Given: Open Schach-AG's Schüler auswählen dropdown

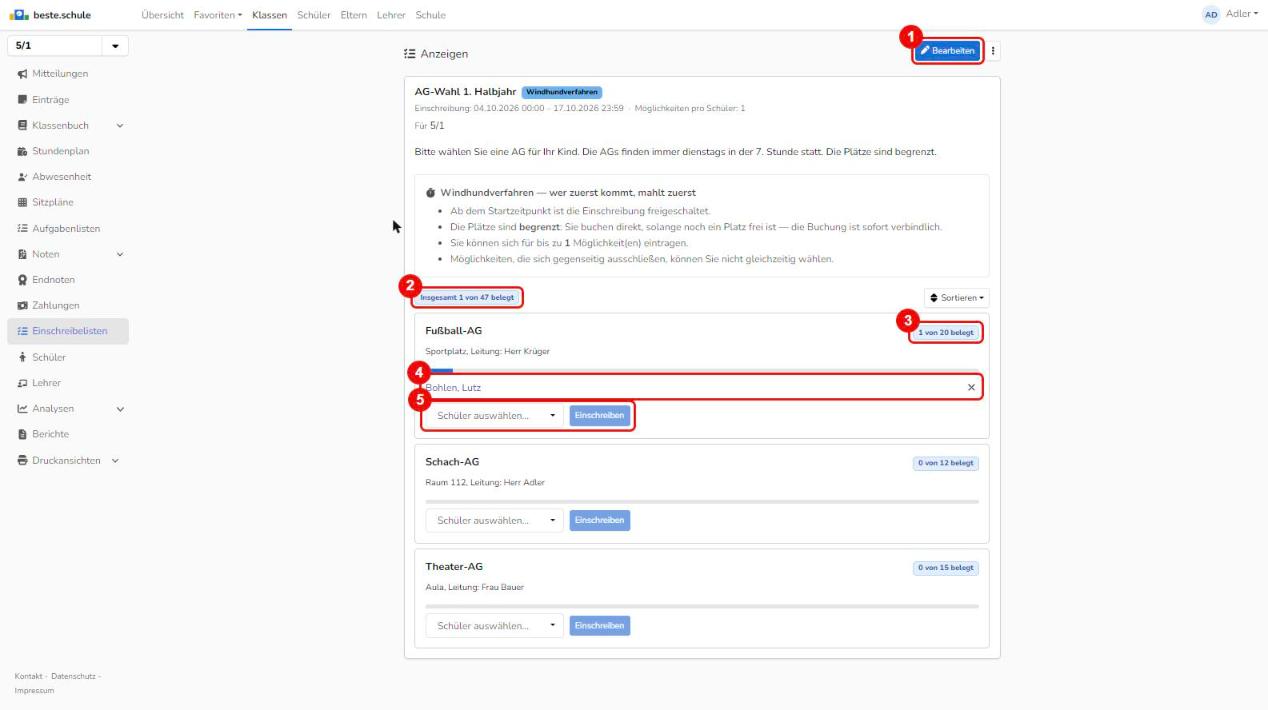Looking at the screenshot, I should [x=495, y=520].
